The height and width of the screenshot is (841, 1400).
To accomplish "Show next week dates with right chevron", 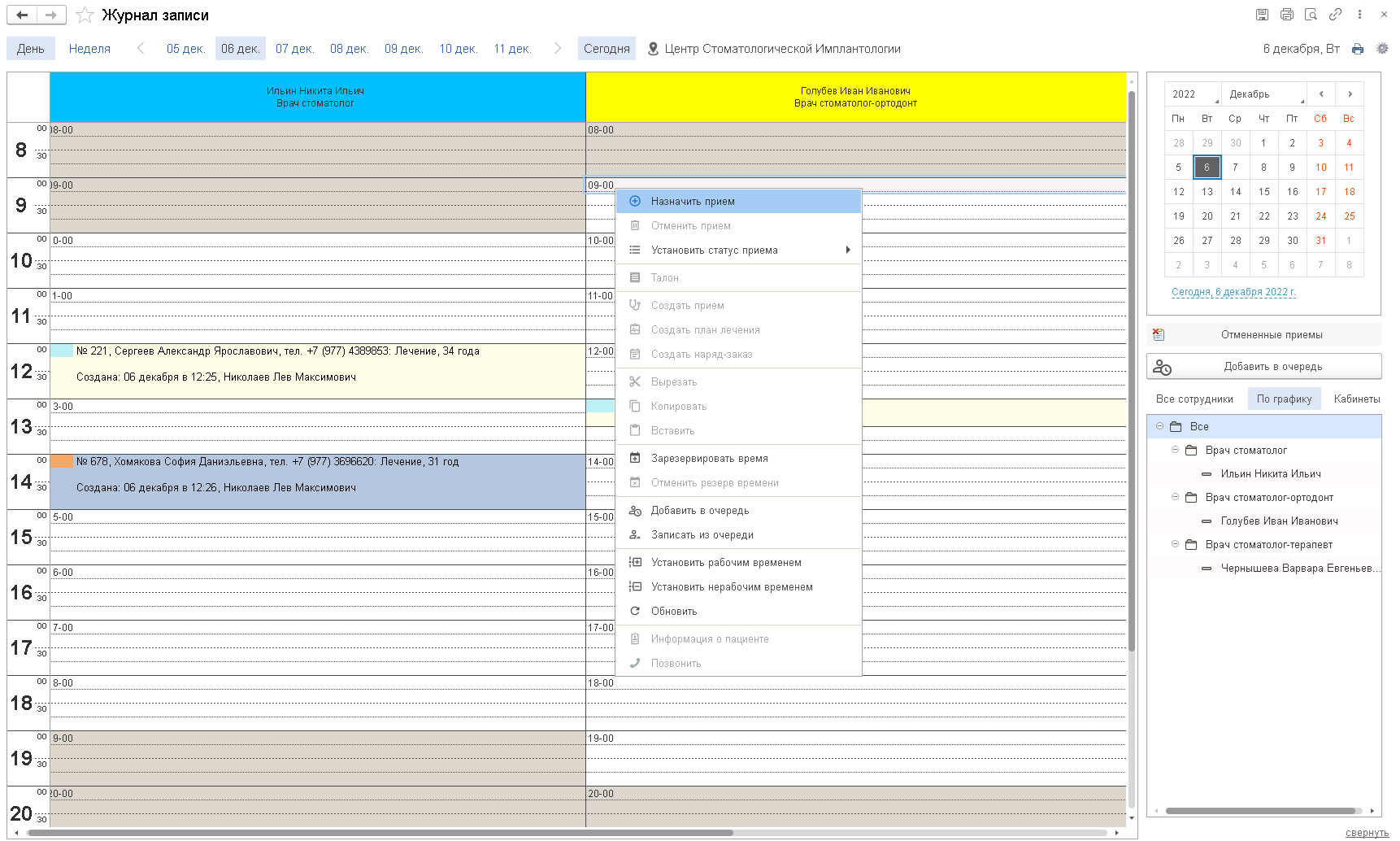I will coord(557,49).
